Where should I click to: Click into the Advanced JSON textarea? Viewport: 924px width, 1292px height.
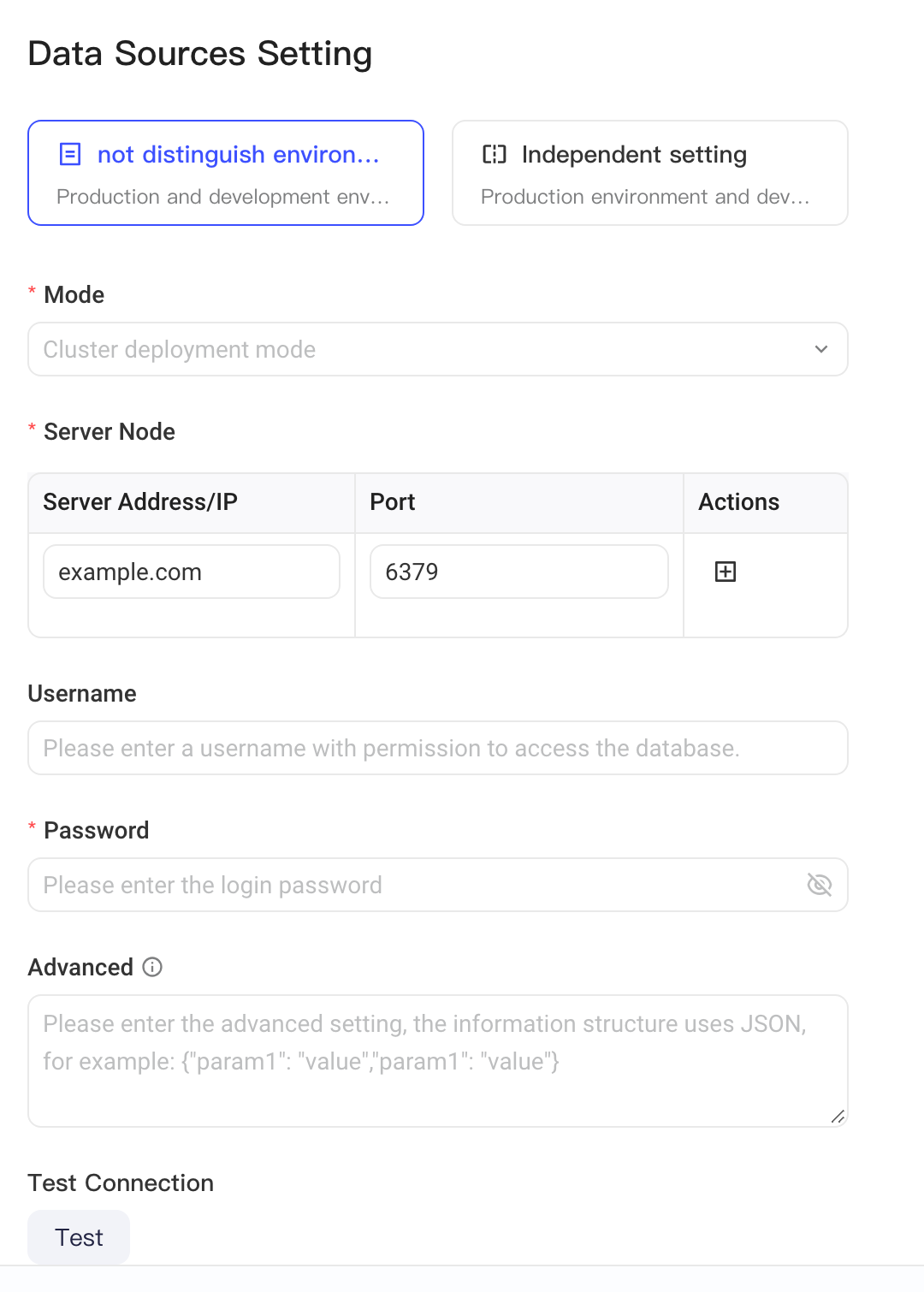(438, 1061)
